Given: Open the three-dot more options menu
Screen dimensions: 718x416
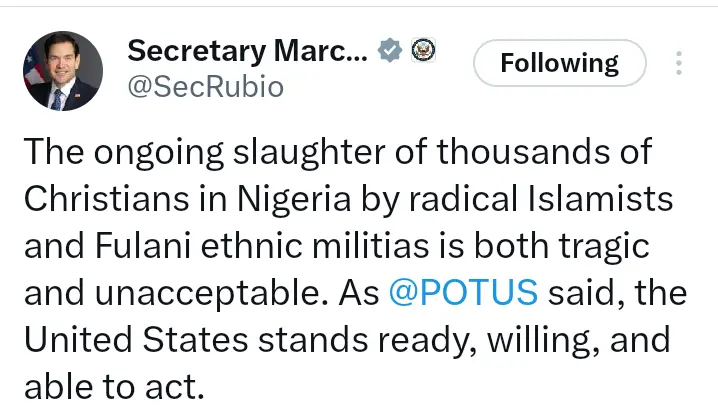Looking at the screenshot, I should pyautogui.click(x=679, y=64).
